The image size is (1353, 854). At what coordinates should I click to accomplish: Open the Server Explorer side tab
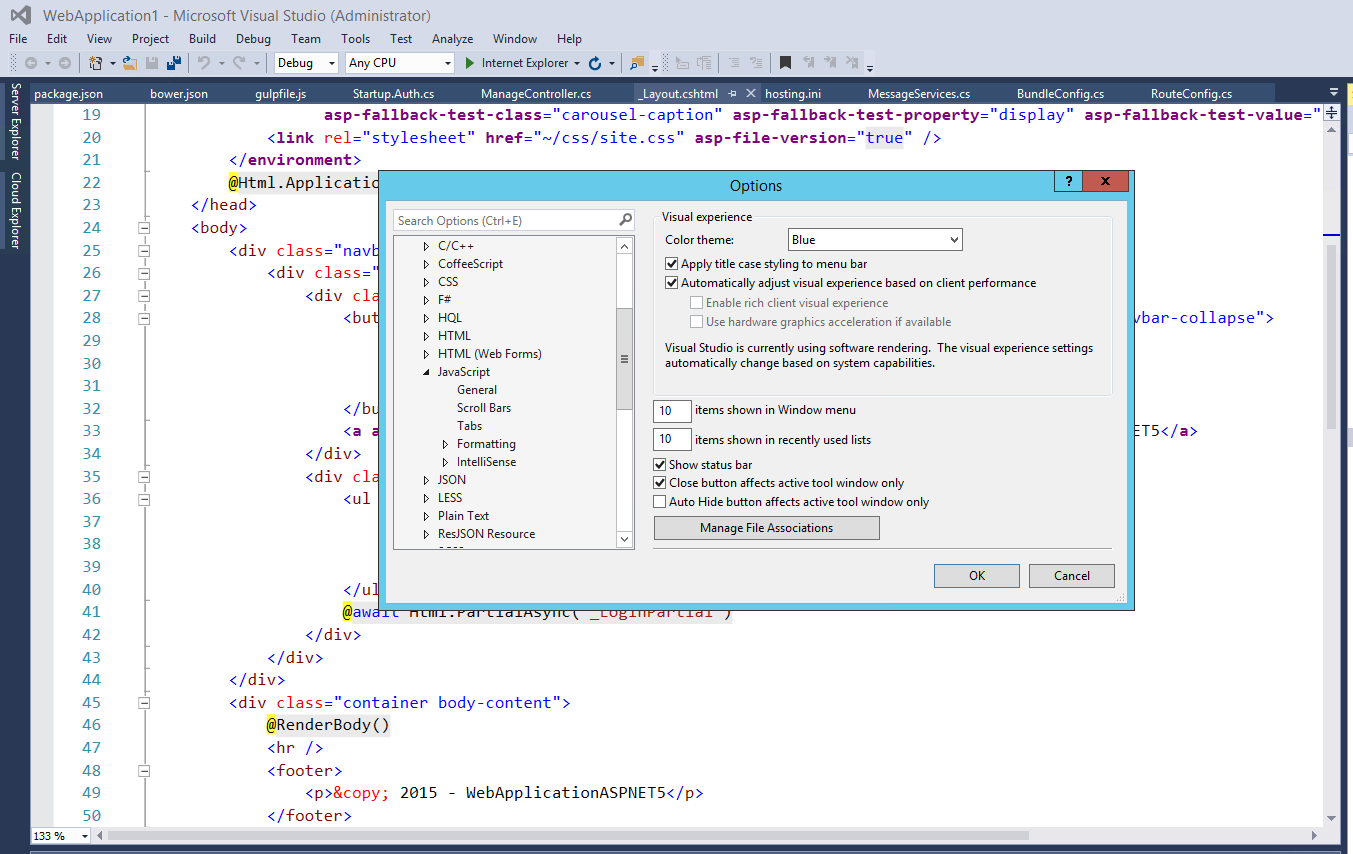click(15, 122)
